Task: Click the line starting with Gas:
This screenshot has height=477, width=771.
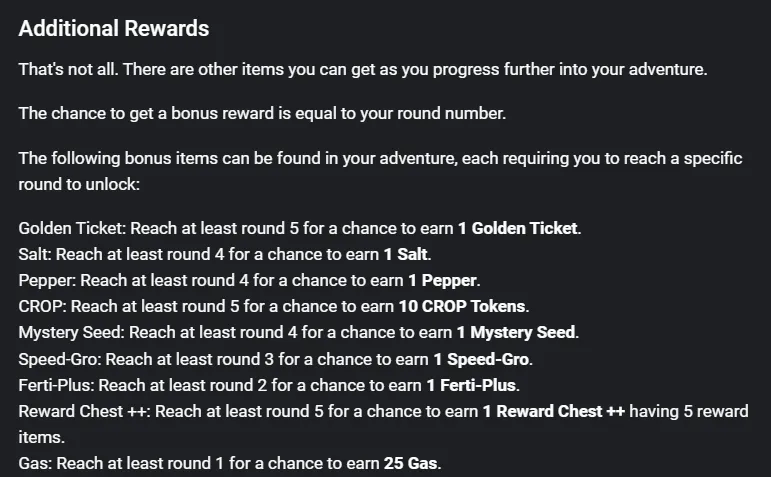Action: [x=230, y=463]
